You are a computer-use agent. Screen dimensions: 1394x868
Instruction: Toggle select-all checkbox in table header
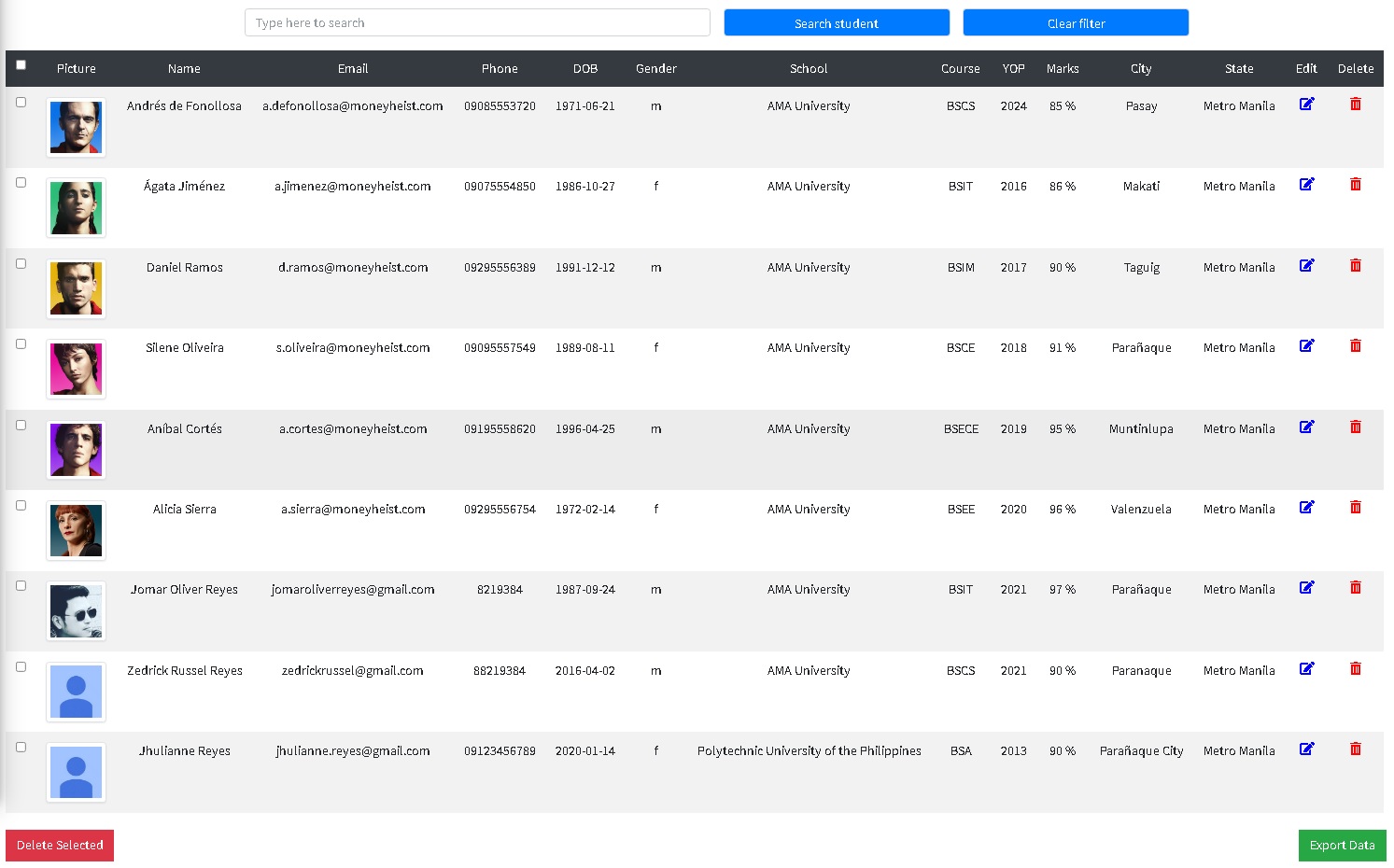[x=21, y=65]
